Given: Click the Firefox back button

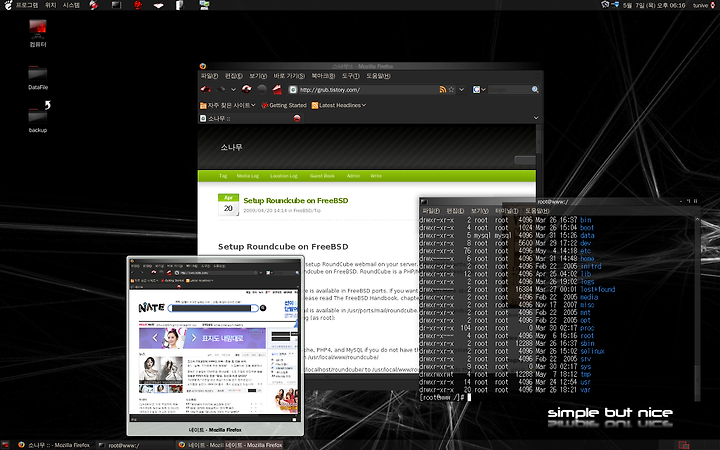Looking at the screenshot, I should [x=205, y=89].
